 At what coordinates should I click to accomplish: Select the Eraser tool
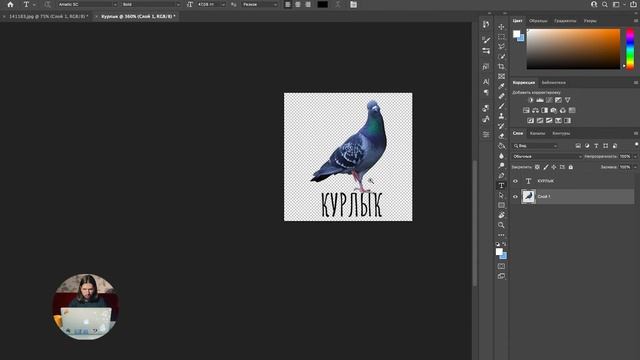[501, 136]
